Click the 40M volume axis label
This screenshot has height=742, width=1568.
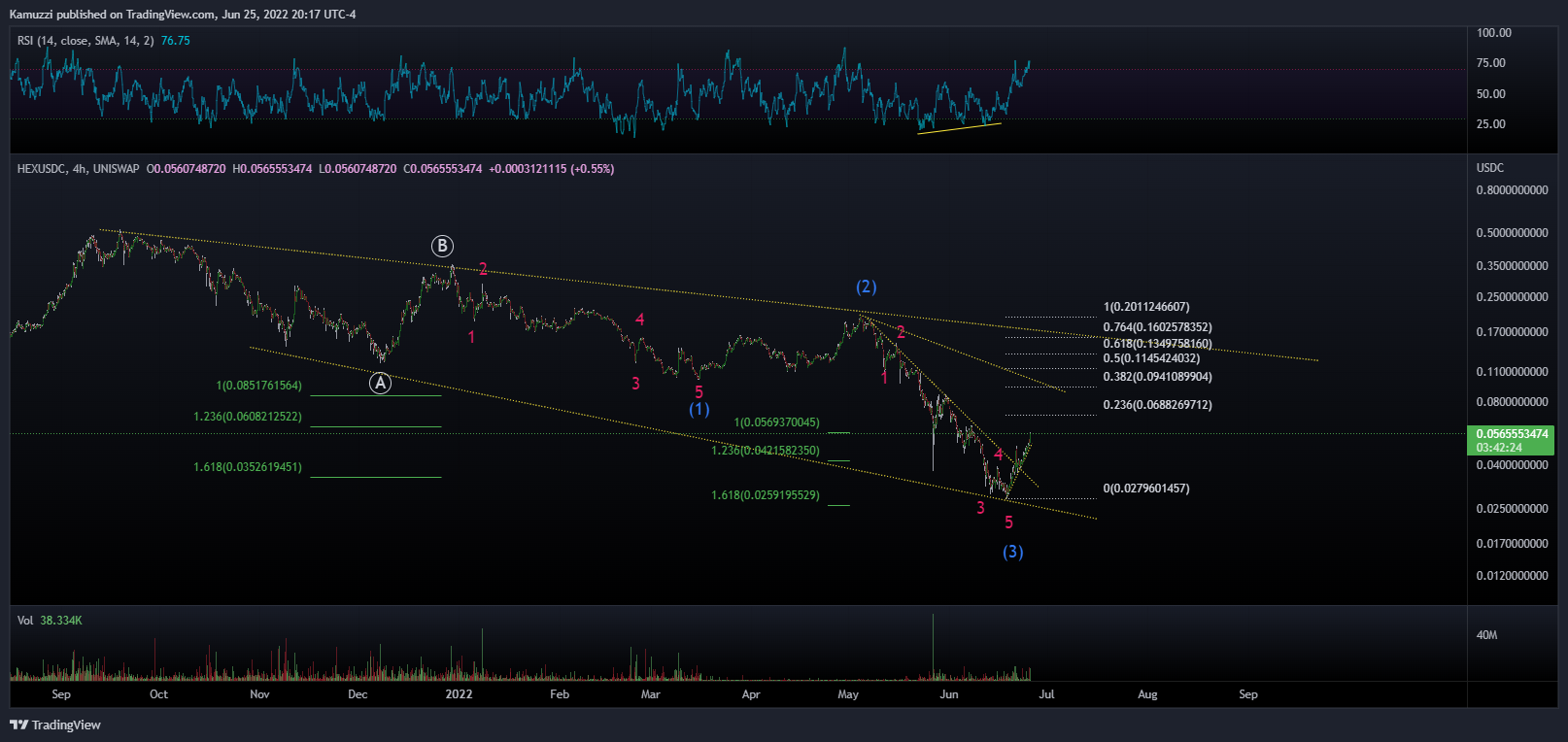click(x=1486, y=635)
